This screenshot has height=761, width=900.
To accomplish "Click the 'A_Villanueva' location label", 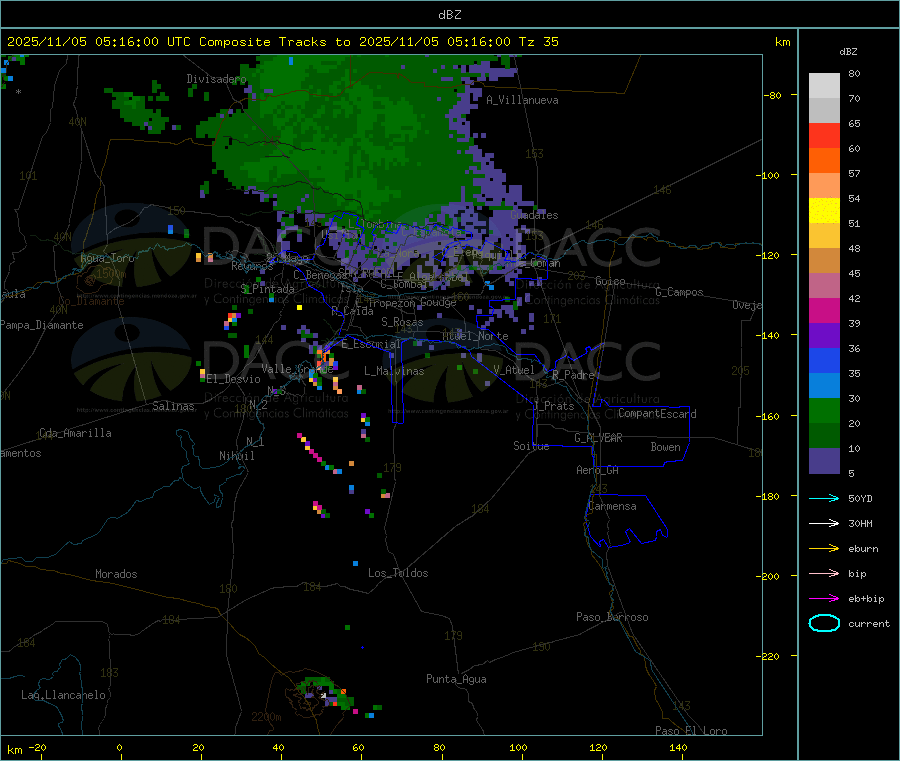I will 522,100.
